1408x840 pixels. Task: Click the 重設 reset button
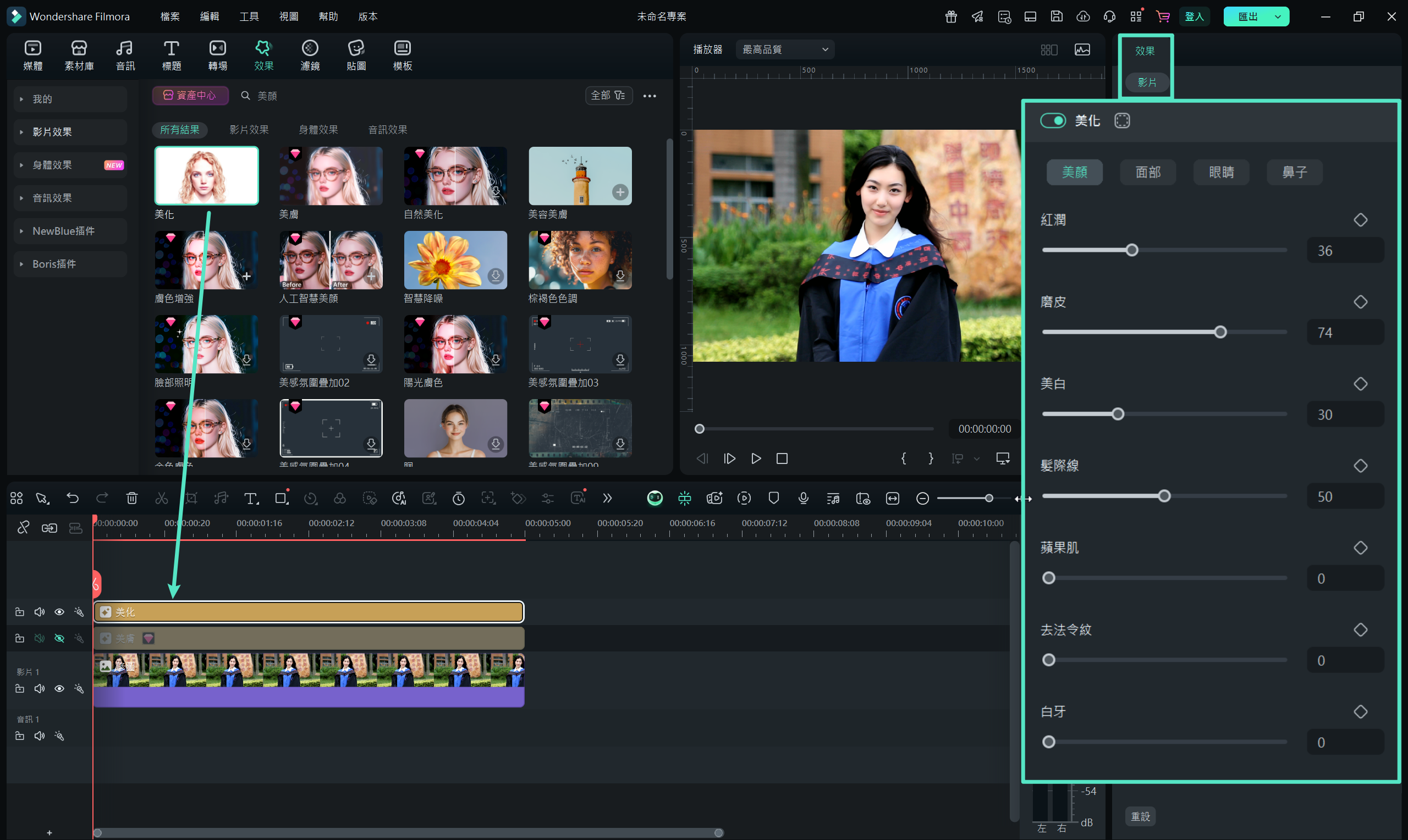1140,816
